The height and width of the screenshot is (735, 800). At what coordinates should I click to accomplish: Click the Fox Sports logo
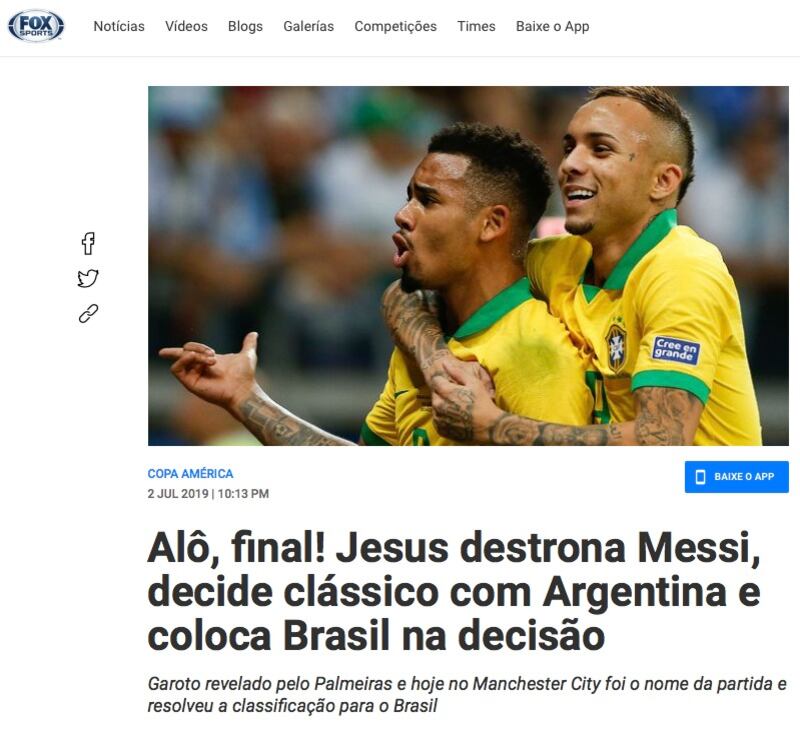point(36,26)
